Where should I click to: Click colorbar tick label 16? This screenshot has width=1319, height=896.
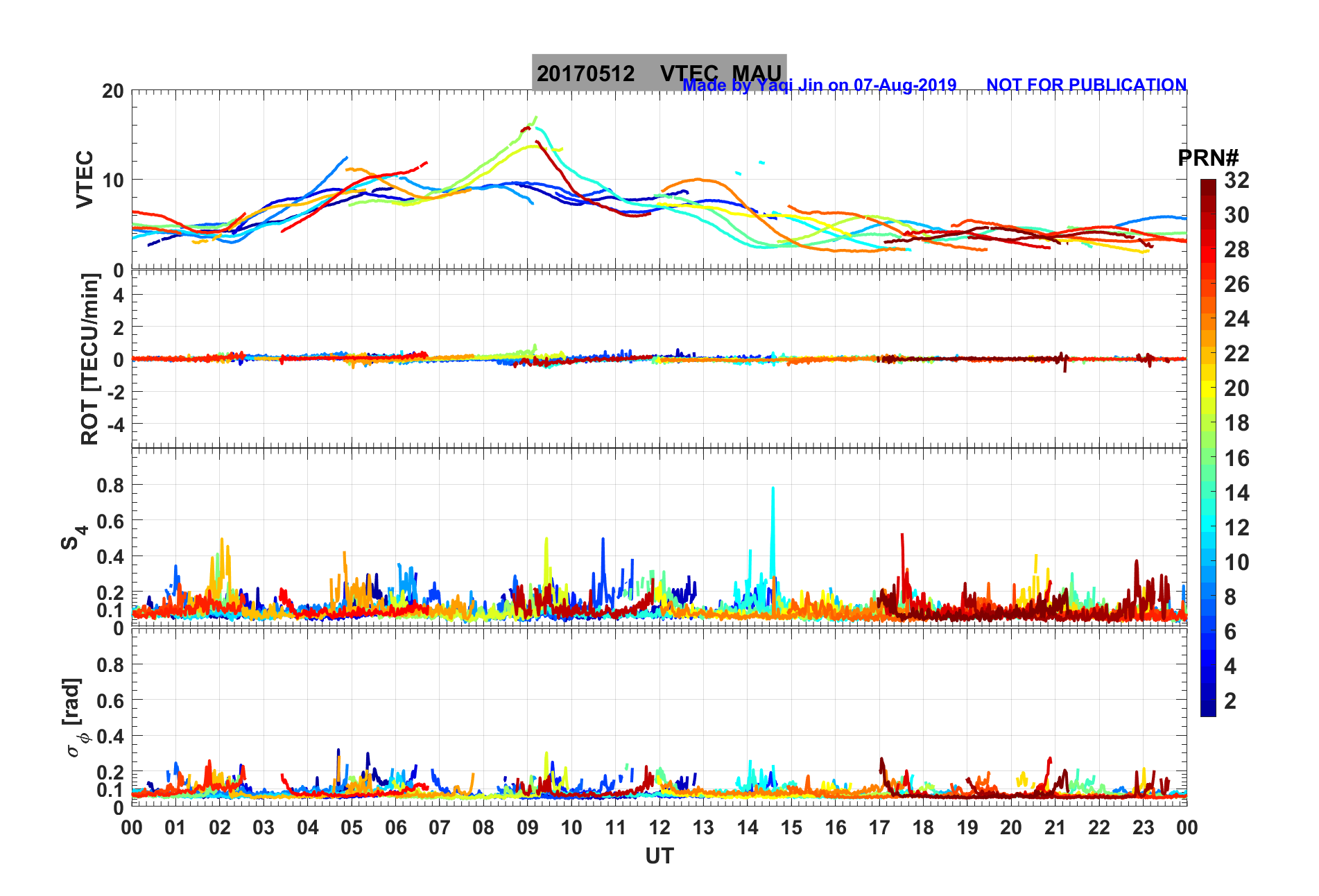tap(1236, 458)
